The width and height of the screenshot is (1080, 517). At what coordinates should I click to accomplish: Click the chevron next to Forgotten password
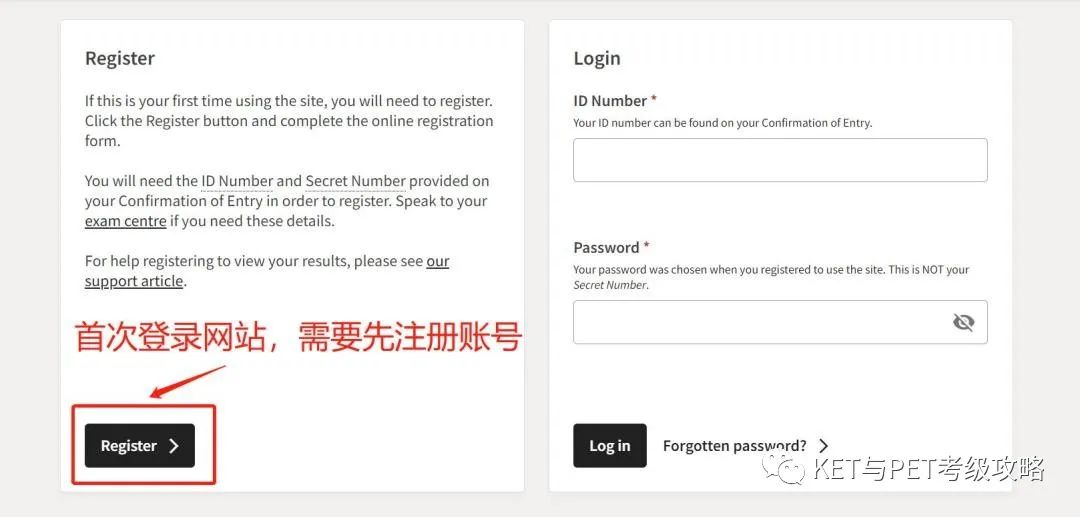pos(823,446)
